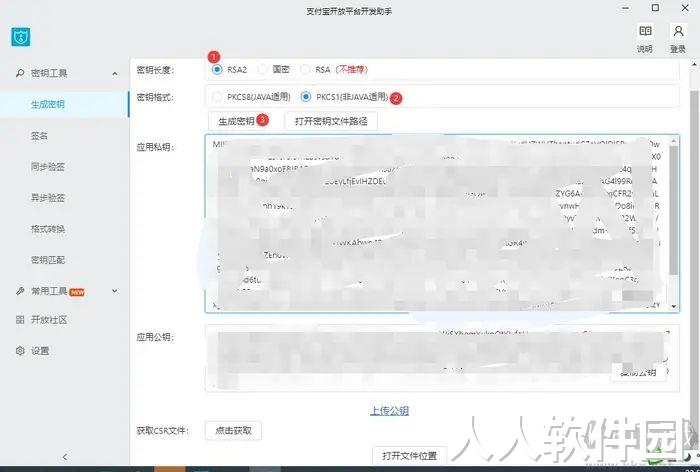The width and height of the screenshot is (700, 472).
Task: Click 打开文件位置 button
Action: click(x=409, y=455)
